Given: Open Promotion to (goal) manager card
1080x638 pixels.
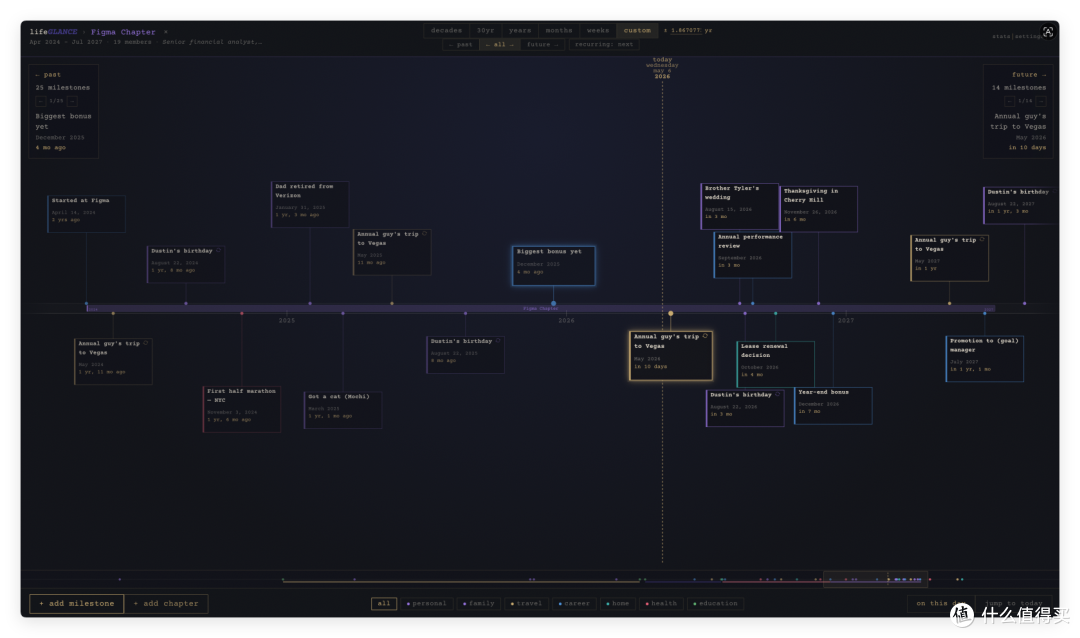Looking at the screenshot, I should click(985, 358).
